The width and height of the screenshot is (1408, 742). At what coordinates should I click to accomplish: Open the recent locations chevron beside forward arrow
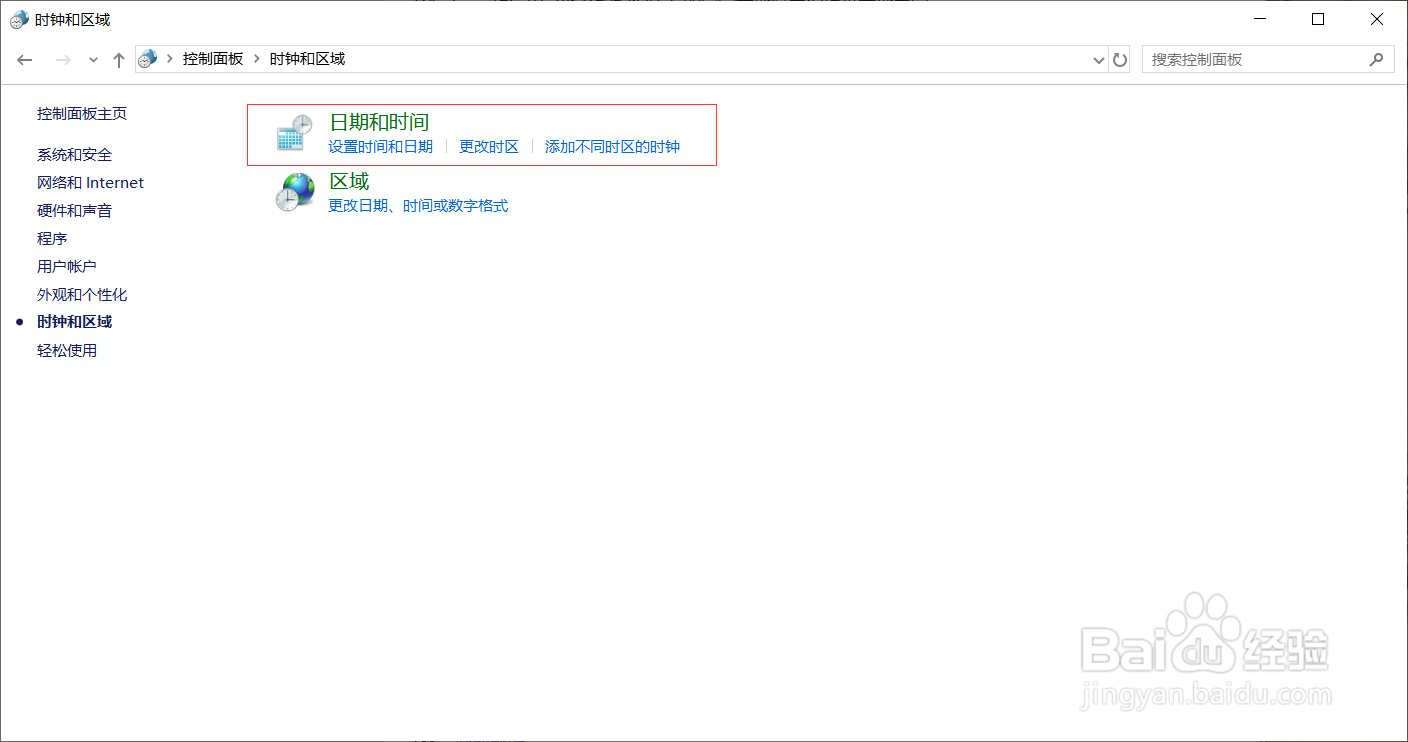(x=92, y=59)
